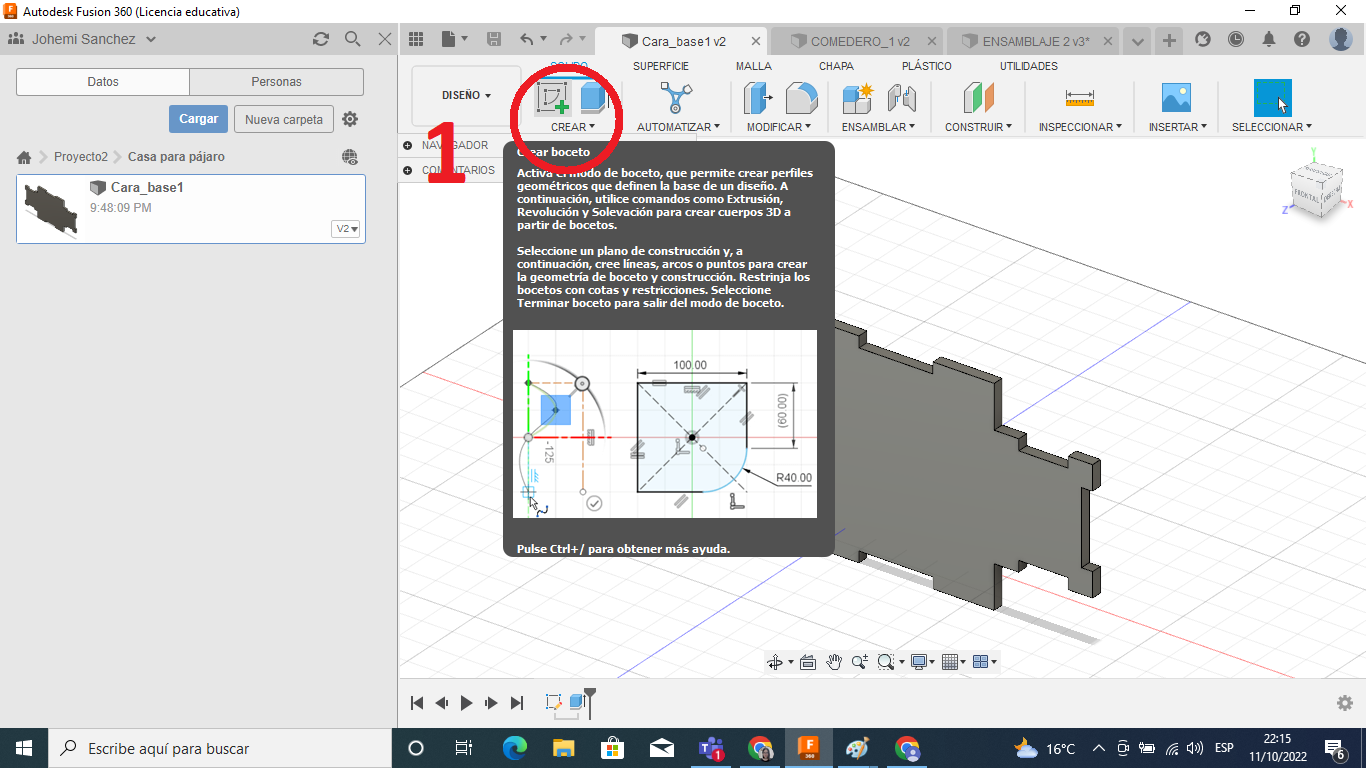The image size is (1366, 768).
Task: Open the ENSAMBLAR dropdown menu
Action: point(879,127)
